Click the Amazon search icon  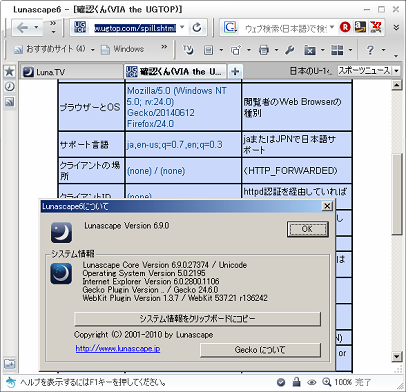tap(360, 27)
